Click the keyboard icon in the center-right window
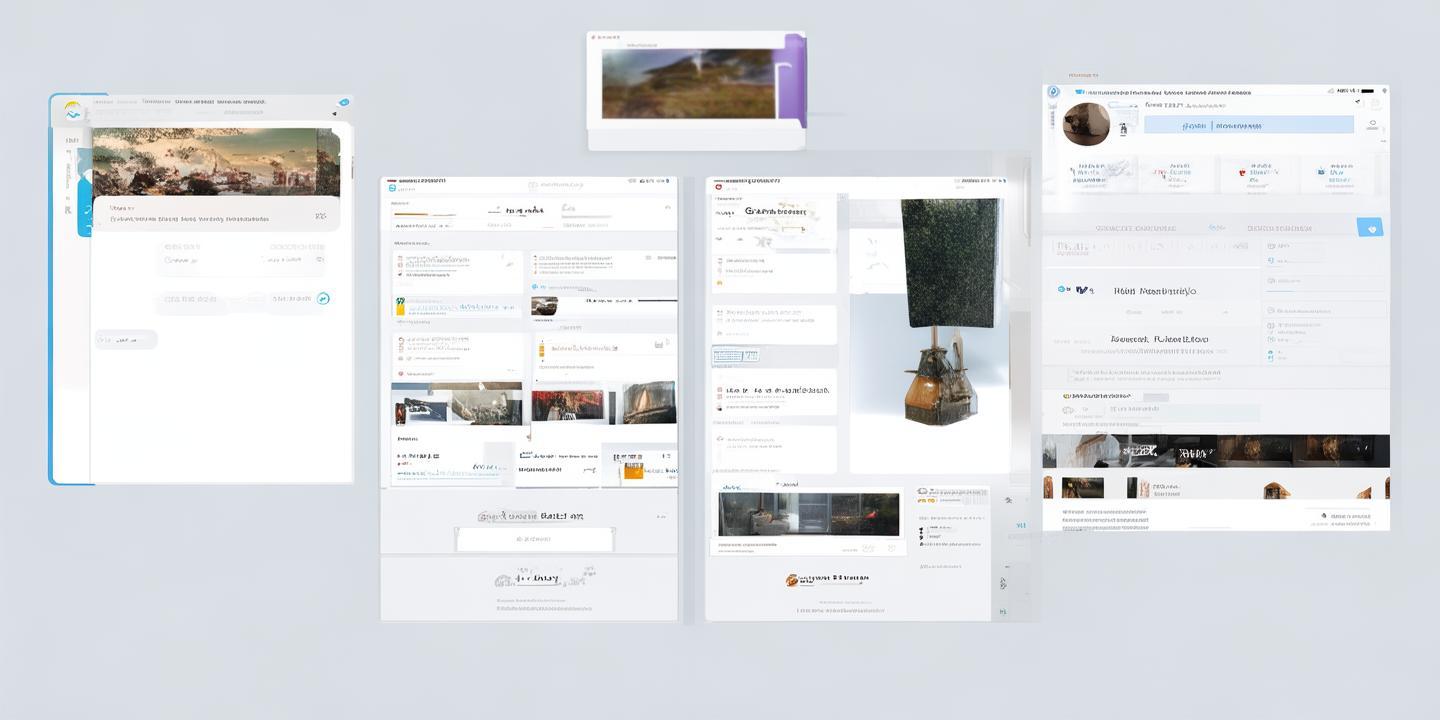Screen dimensions: 1440x720 point(735,355)
